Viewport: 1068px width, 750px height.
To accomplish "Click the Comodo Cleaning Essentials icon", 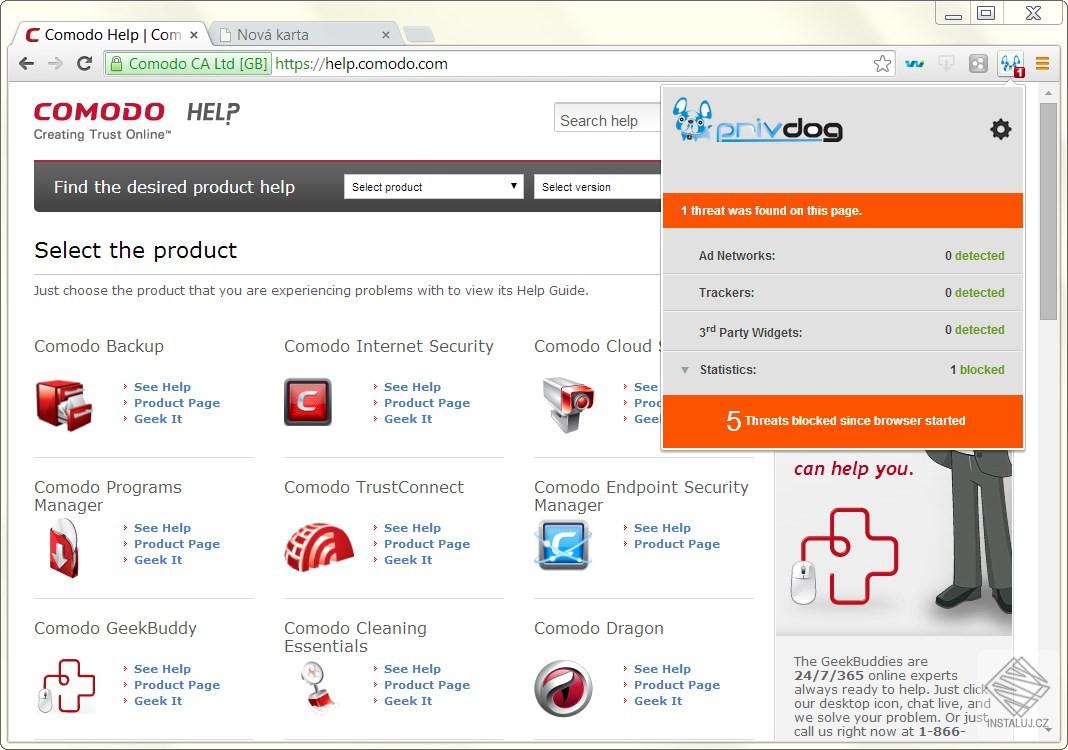I will click(x=318, y=686).
